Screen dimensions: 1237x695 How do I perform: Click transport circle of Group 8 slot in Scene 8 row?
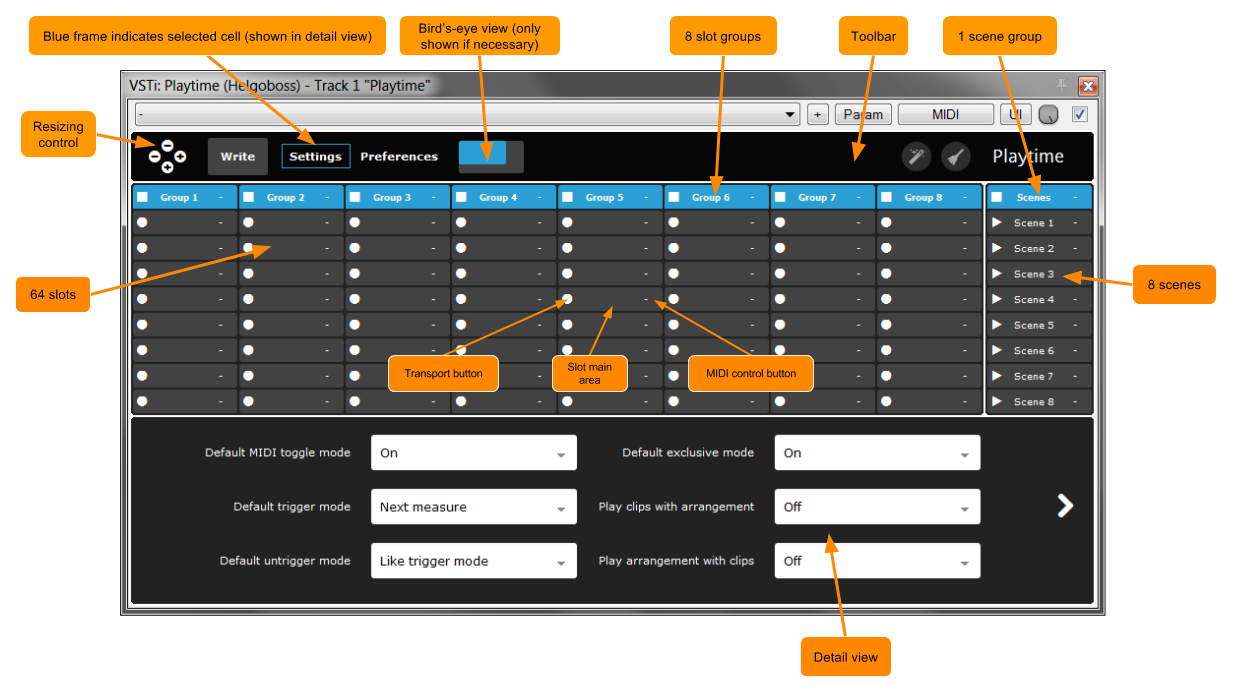tap(886, 401)
